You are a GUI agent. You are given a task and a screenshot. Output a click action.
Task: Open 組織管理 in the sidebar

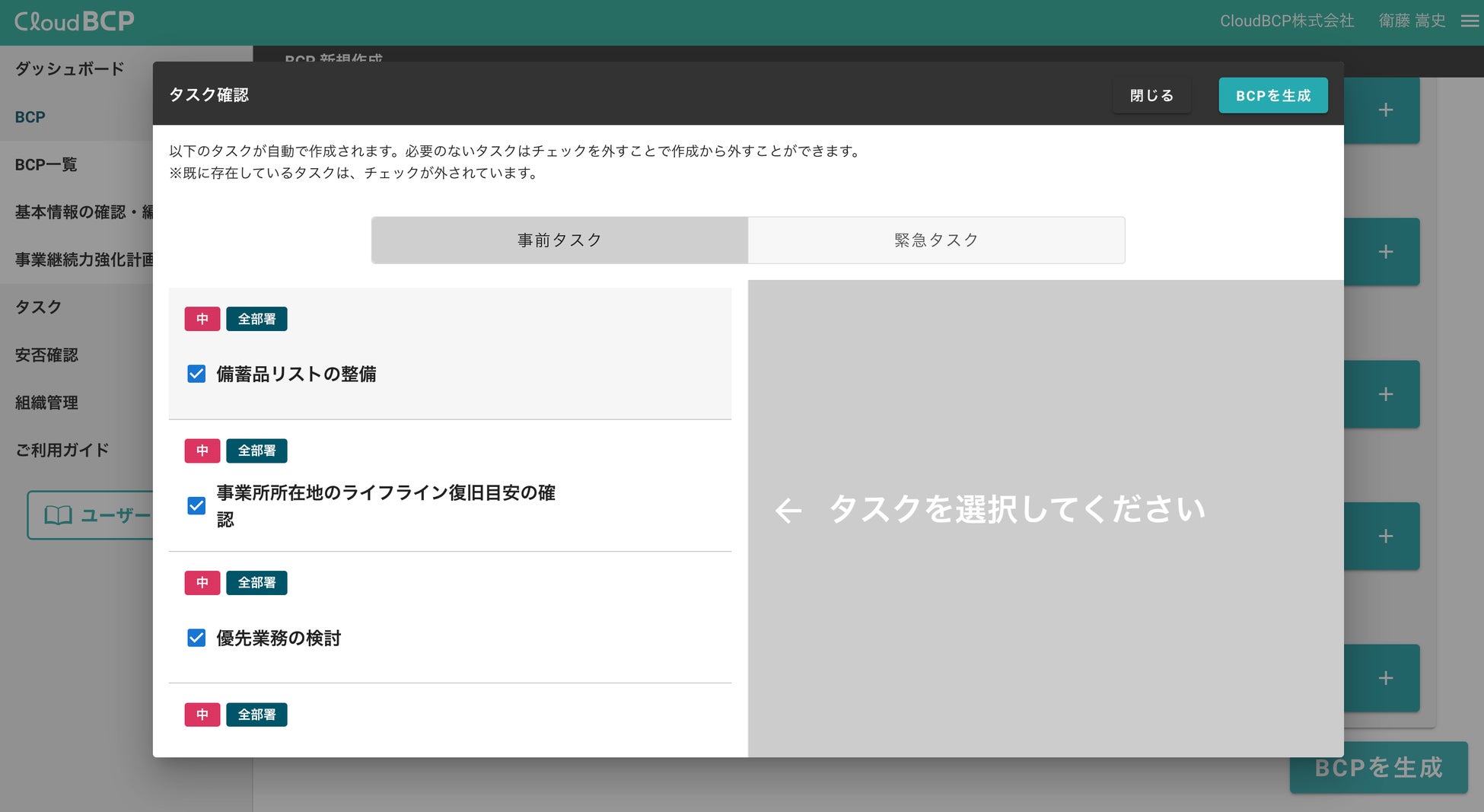tap(46, 403)
